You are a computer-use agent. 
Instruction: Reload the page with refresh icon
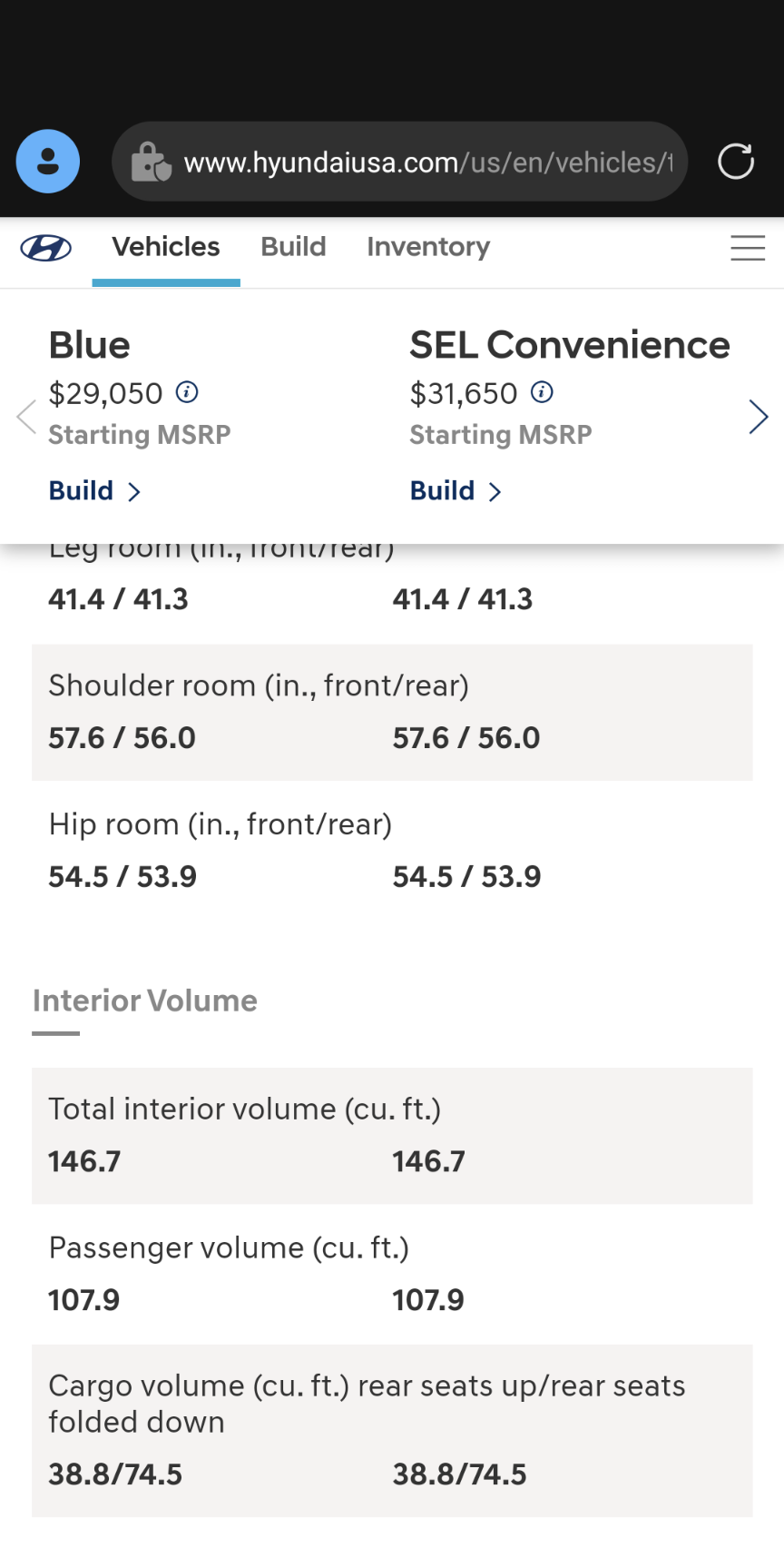click(735, 162)
